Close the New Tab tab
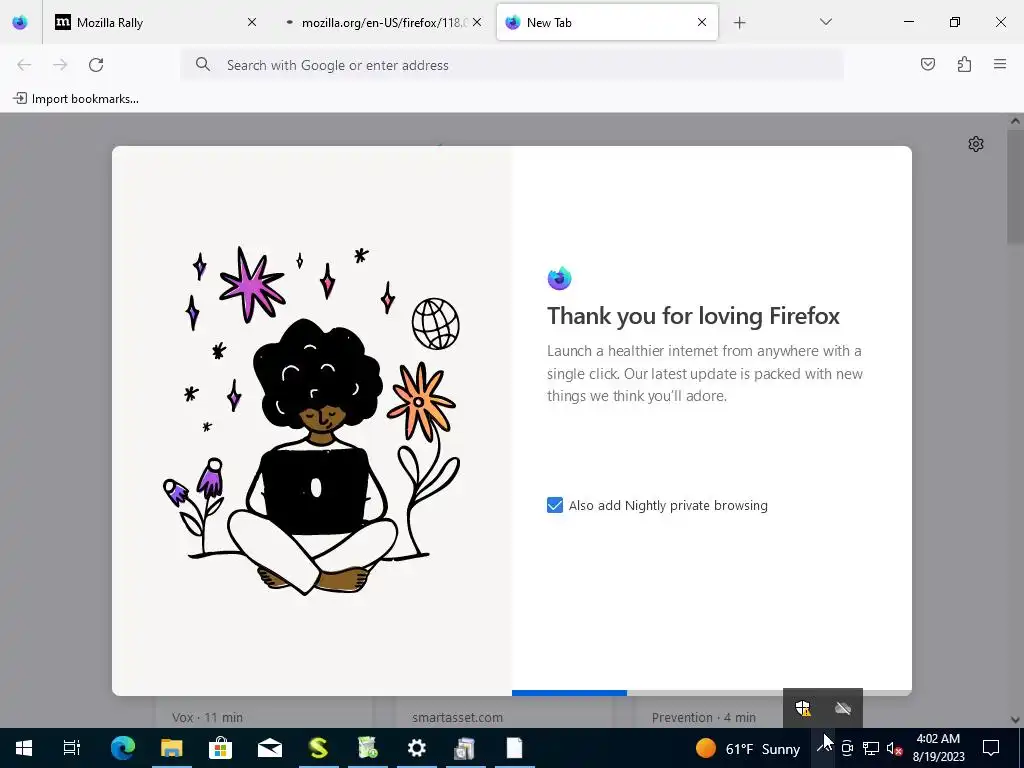Image resolution: width=1024 pixels, height=768 pixels. click(702, 22)
